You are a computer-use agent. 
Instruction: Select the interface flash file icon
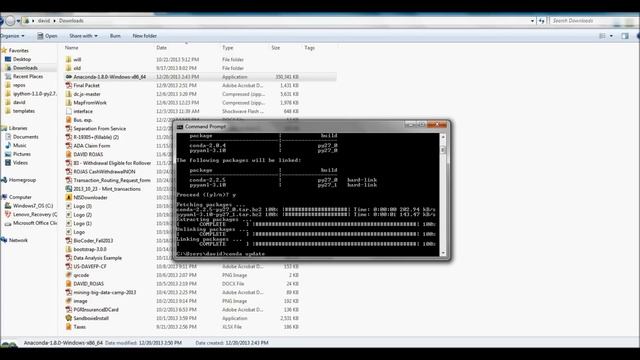(69, 111)
